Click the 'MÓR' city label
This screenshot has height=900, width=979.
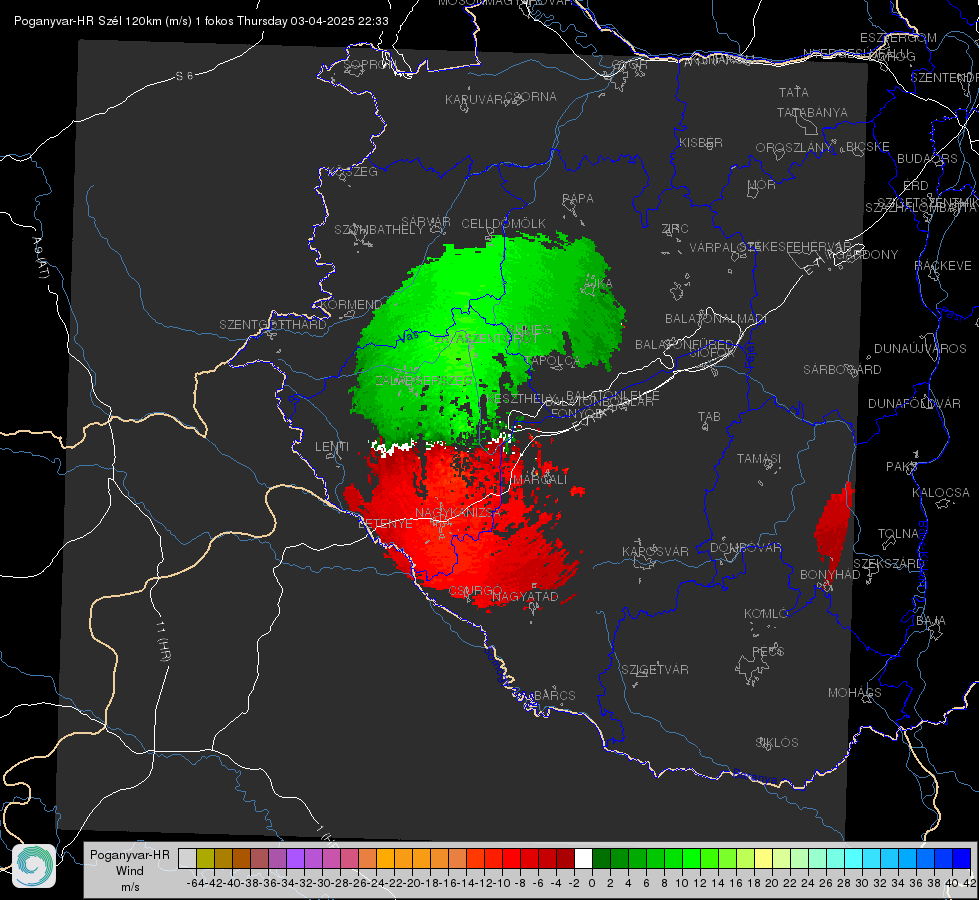pos(762,185)
